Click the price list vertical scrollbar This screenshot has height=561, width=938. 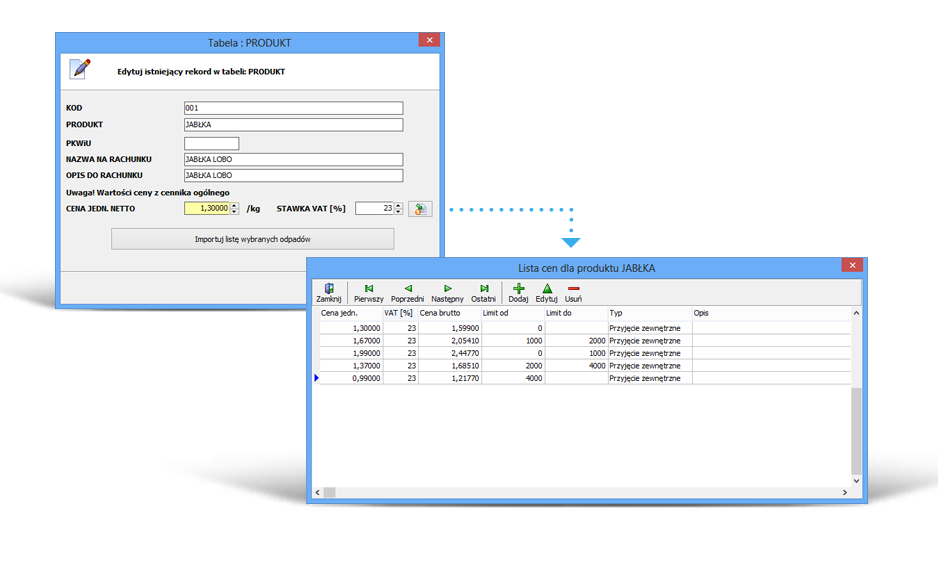[x=855, y=430]
